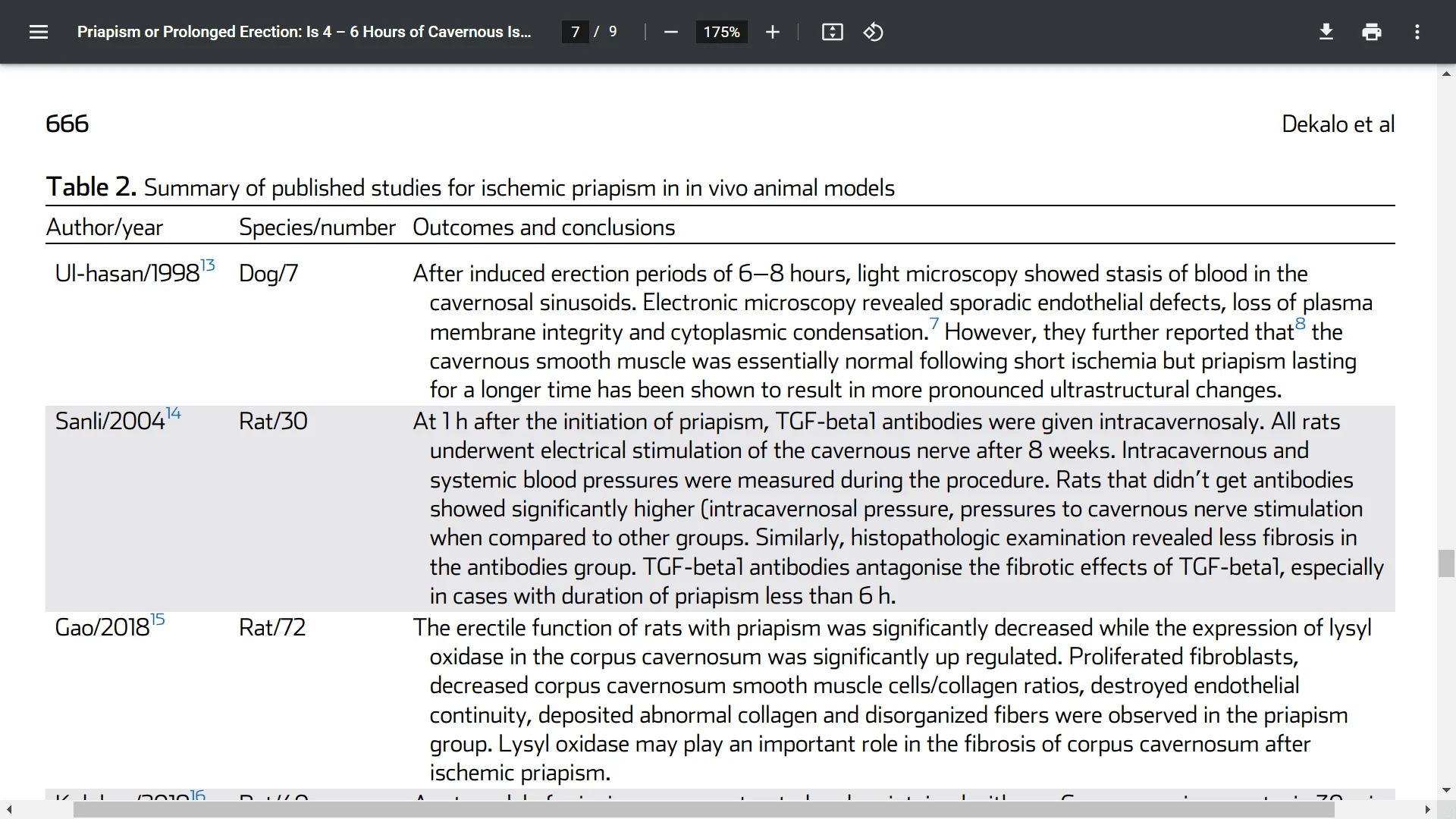Open the sidebar hamburger menu

tap(39, 32)
